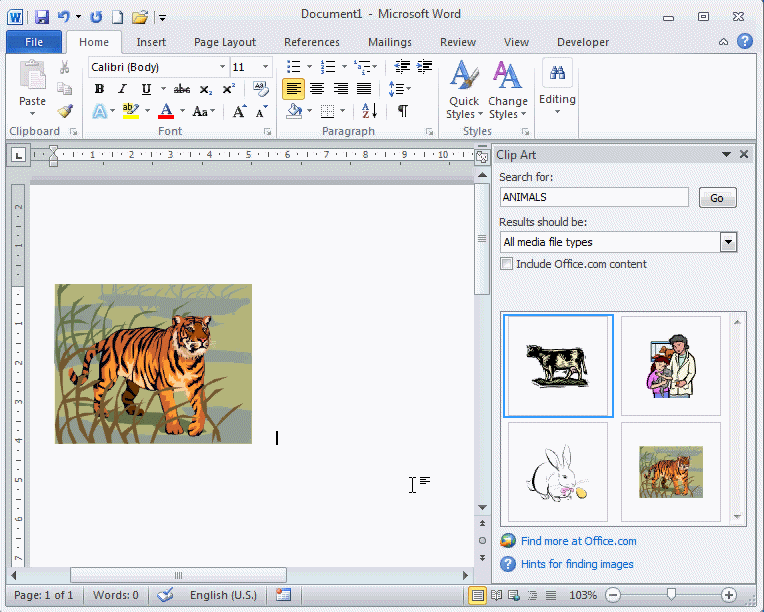
Task: Open the Page Layout tab
Action: click(225, 42)
